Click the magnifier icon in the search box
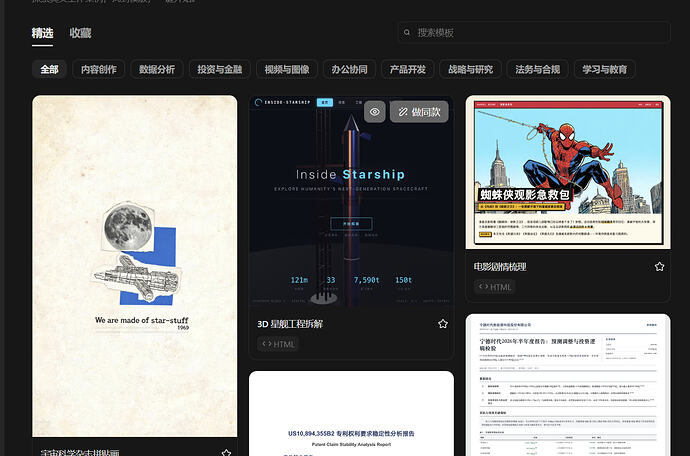Screen dimensions: 690x456 point(407,33)
